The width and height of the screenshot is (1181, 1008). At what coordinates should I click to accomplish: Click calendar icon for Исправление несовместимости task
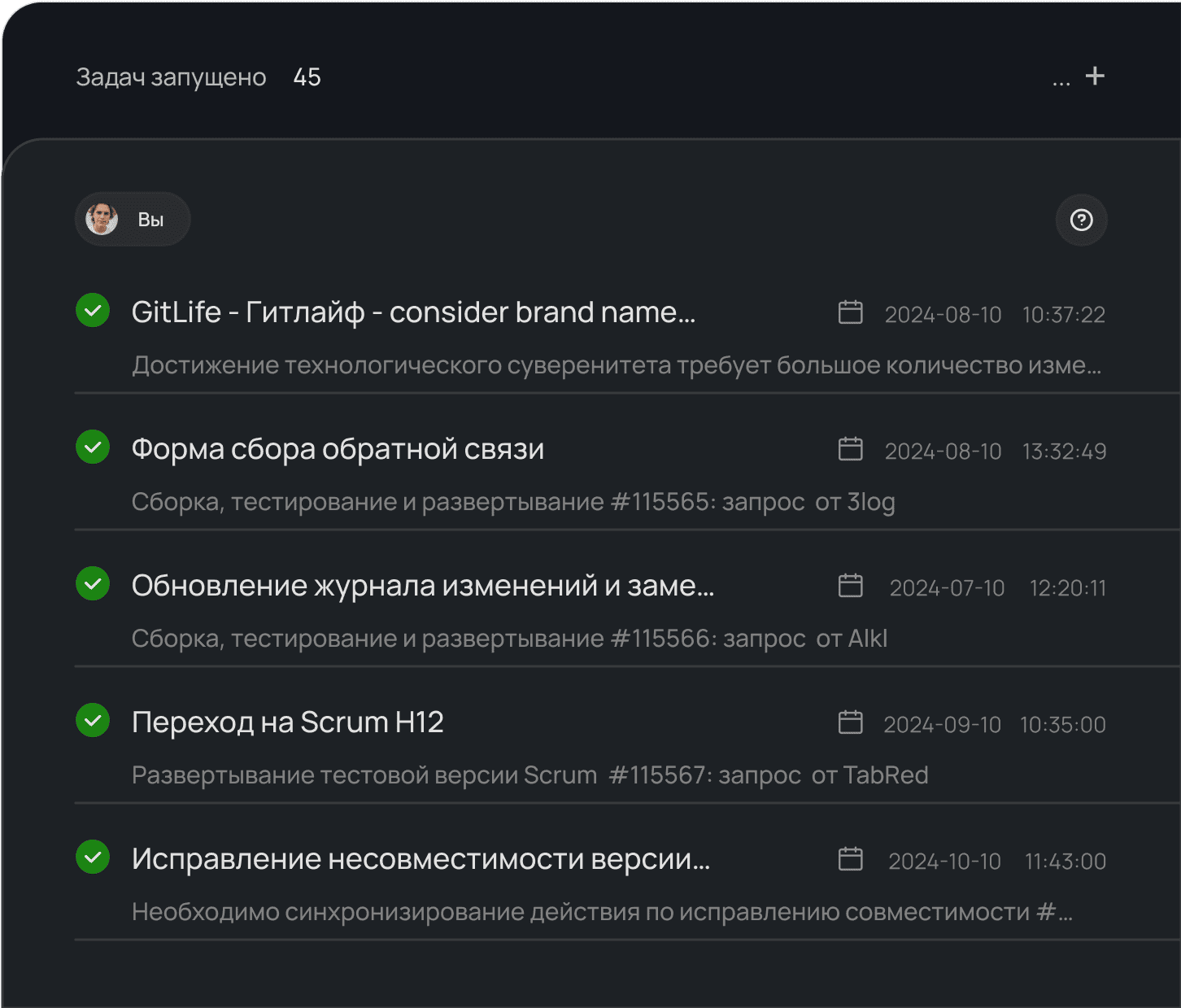[x=850, y=859]
